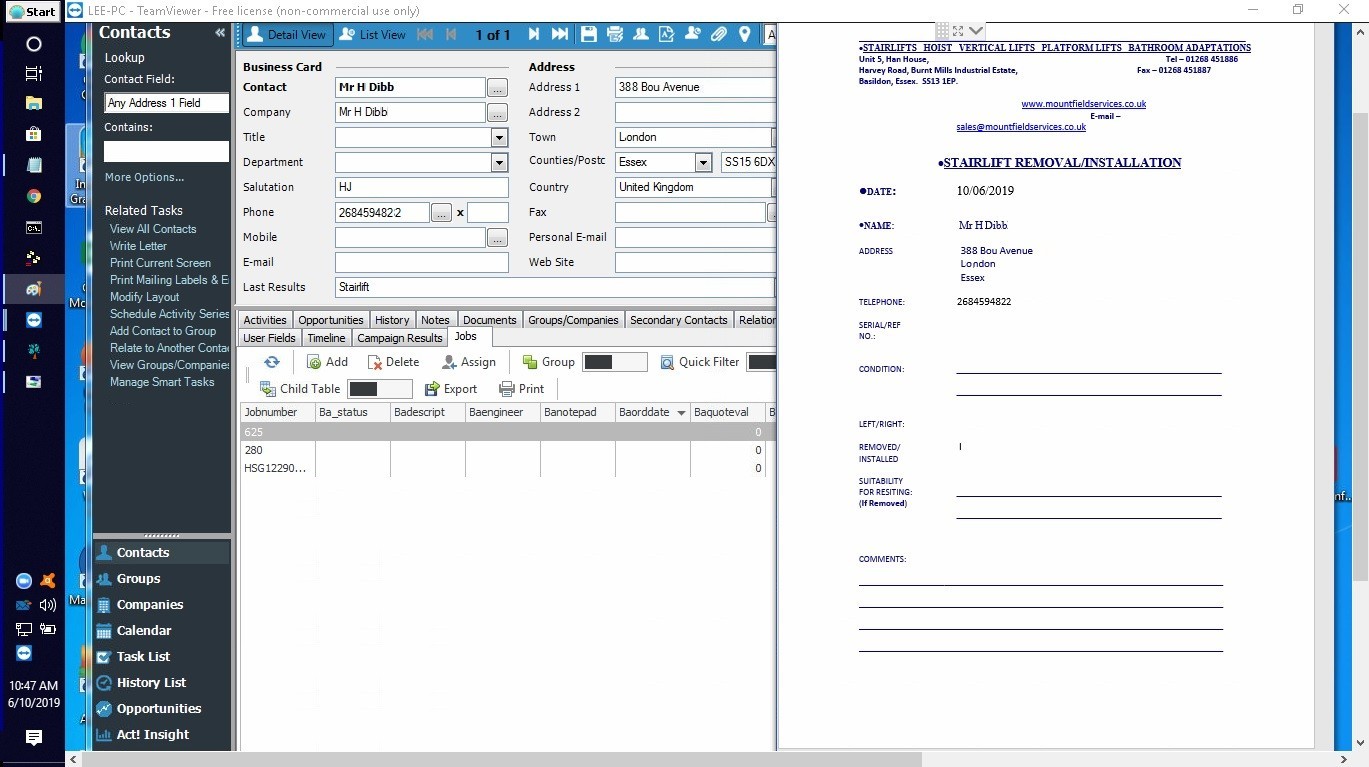Open the Opportunities tab
The height and width of the screenshot is (767, 1369).
[331, 320]
